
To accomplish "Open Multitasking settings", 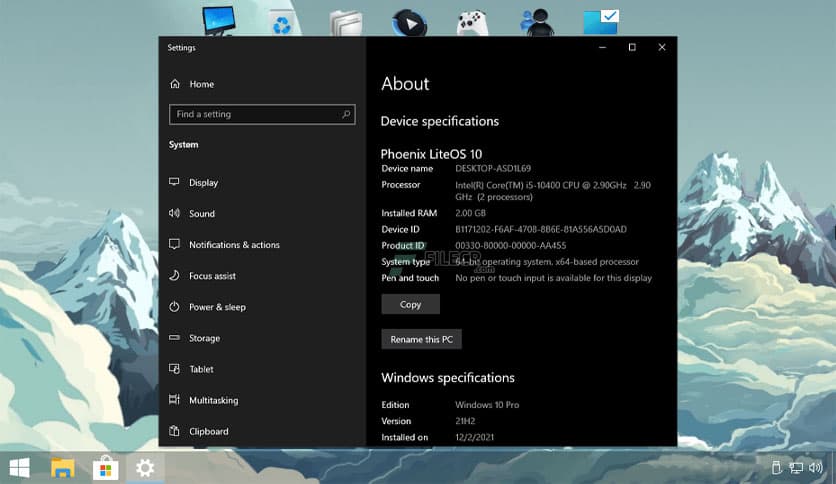I will point(213,400).
